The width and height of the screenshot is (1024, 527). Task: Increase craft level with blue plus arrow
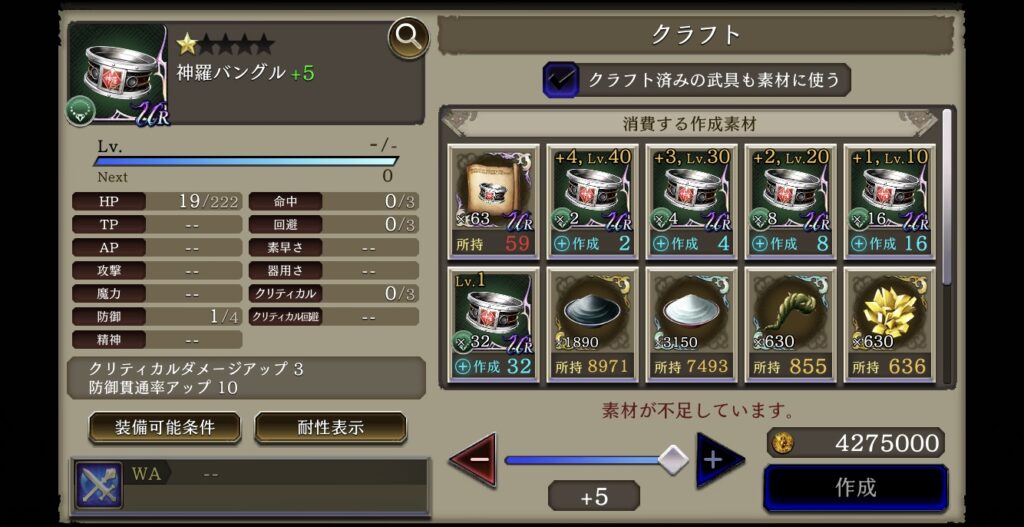(720, 459)
